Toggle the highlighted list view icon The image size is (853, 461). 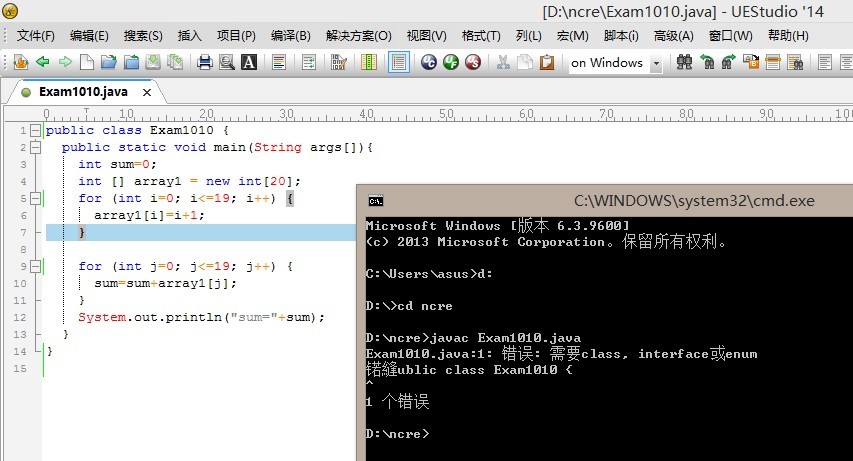399,62
